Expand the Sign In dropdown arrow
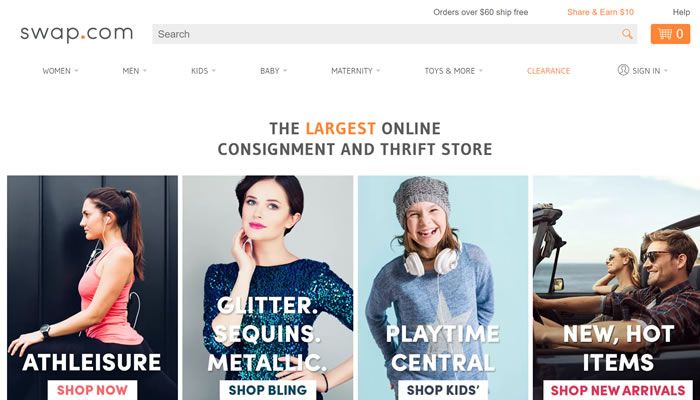 [x=666, y=71]
